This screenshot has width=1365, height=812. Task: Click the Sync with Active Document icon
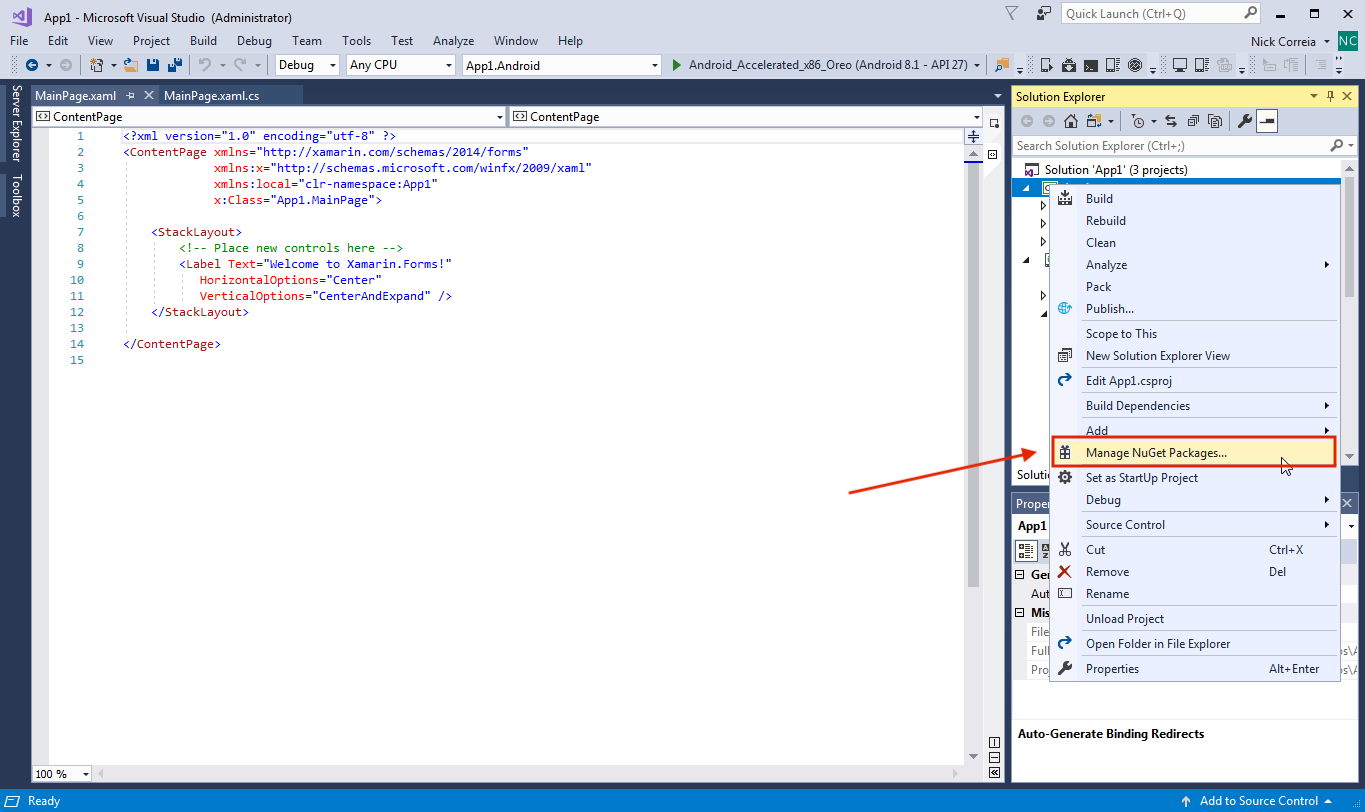click(1171, 121)
